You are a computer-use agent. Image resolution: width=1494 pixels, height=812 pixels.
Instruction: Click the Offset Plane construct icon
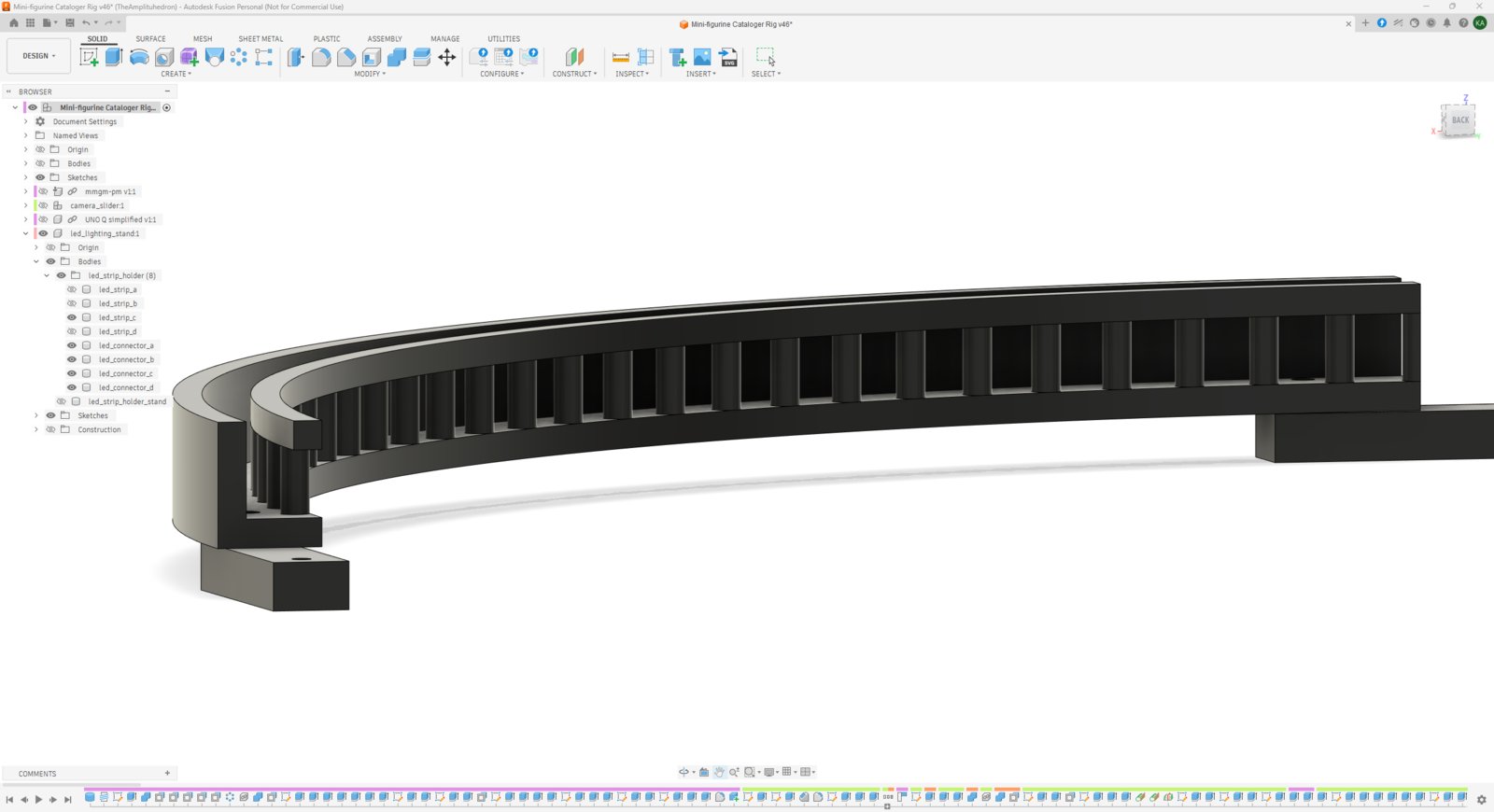tap(574, 57)
